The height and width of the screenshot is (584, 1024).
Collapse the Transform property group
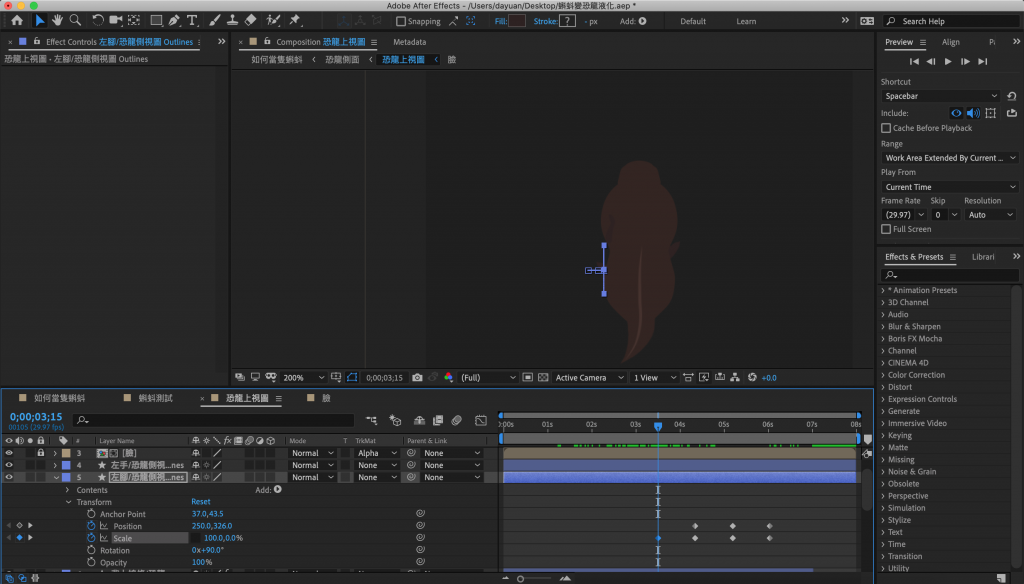coord(68,502)
